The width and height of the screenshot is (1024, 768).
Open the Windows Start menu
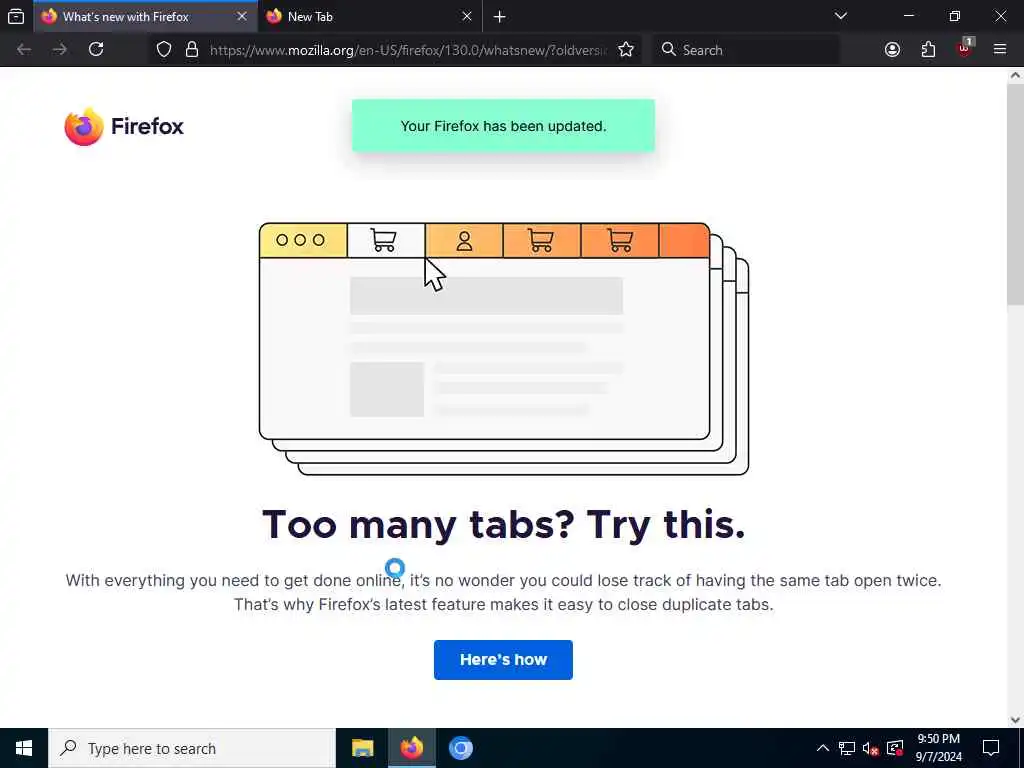24,748
